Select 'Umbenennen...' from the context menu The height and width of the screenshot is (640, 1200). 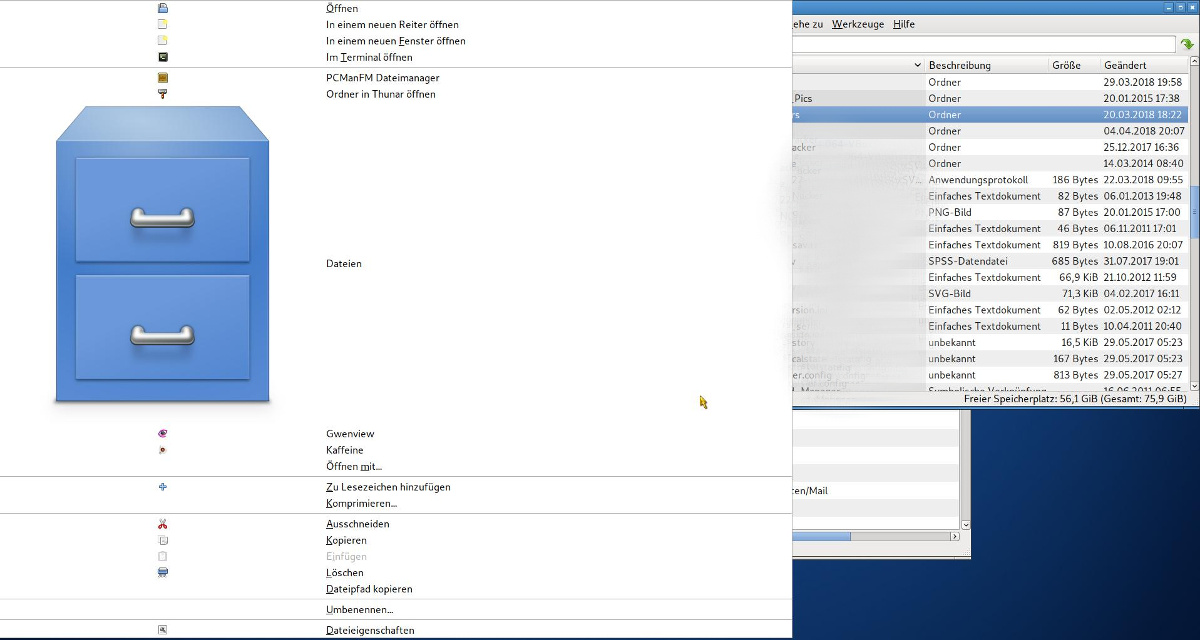(x=359, y=610)
